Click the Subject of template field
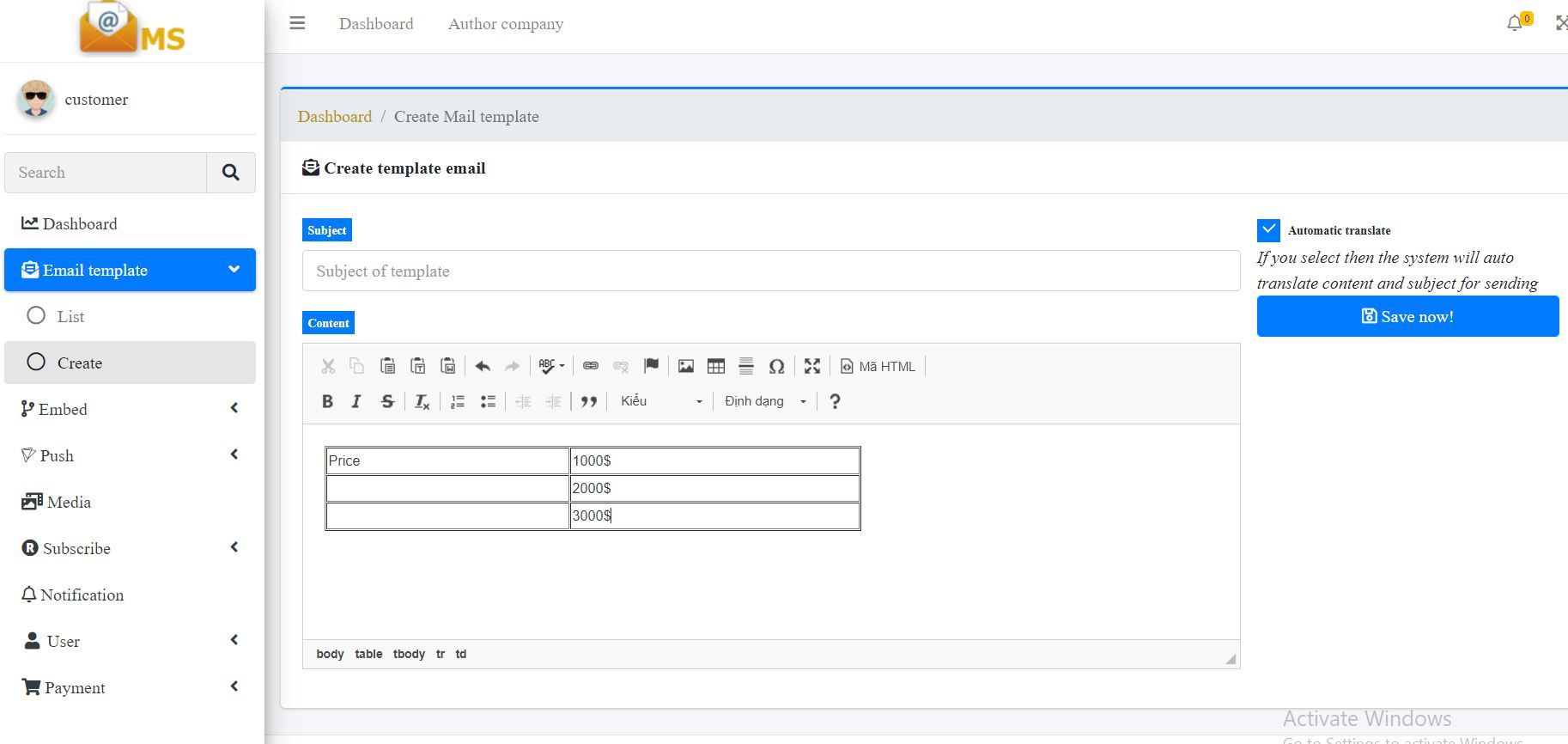 770,271
